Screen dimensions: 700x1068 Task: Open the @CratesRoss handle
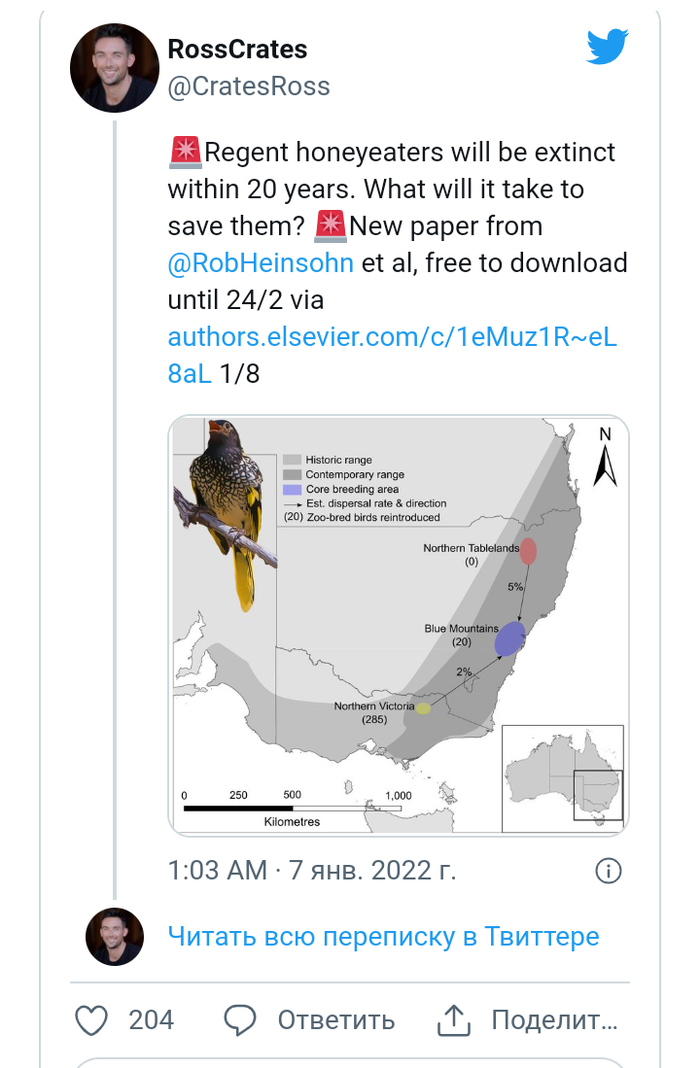(x=249, y=87)
